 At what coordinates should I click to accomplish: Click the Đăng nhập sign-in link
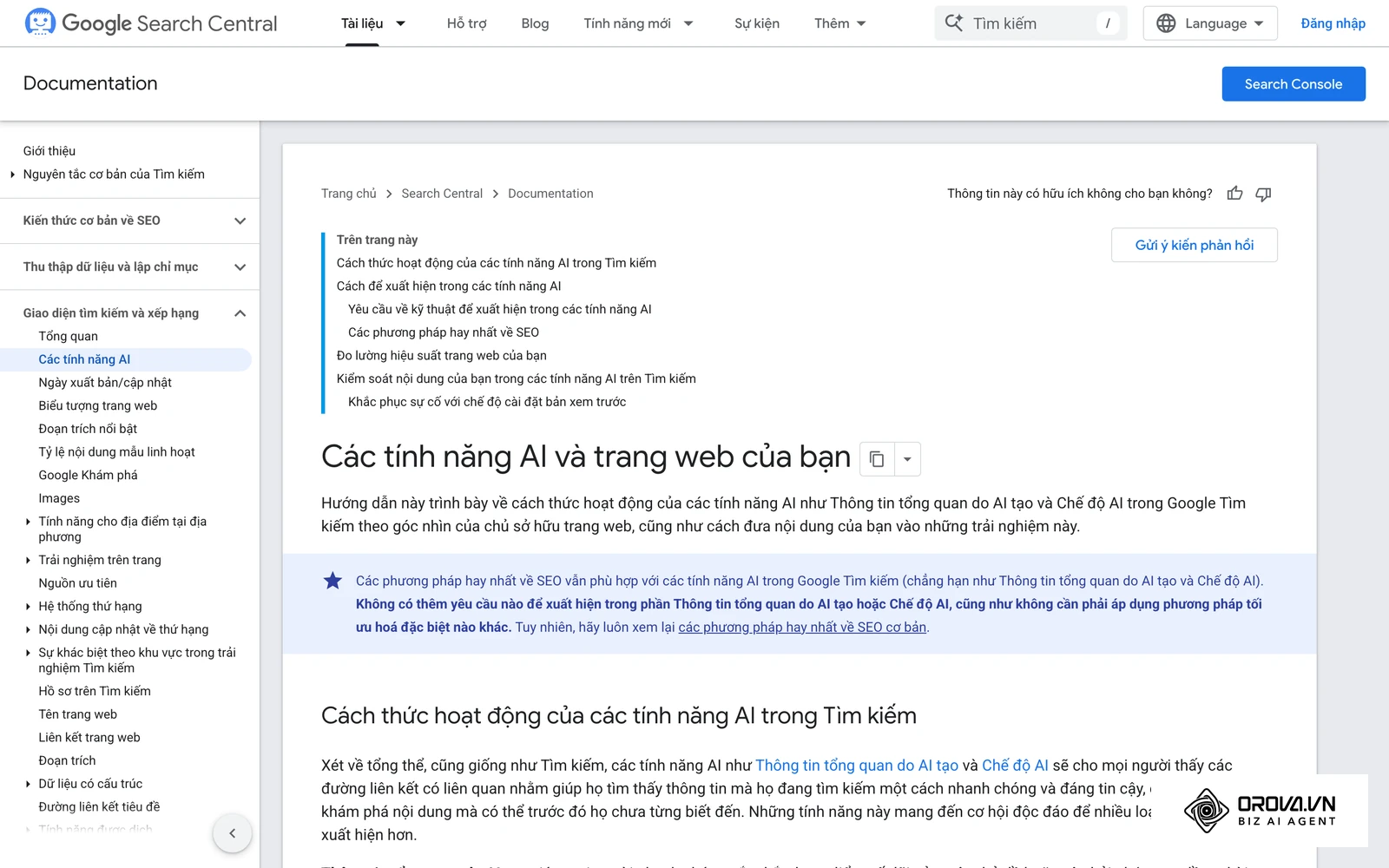pyautogui.click(x=1333, y=23)
